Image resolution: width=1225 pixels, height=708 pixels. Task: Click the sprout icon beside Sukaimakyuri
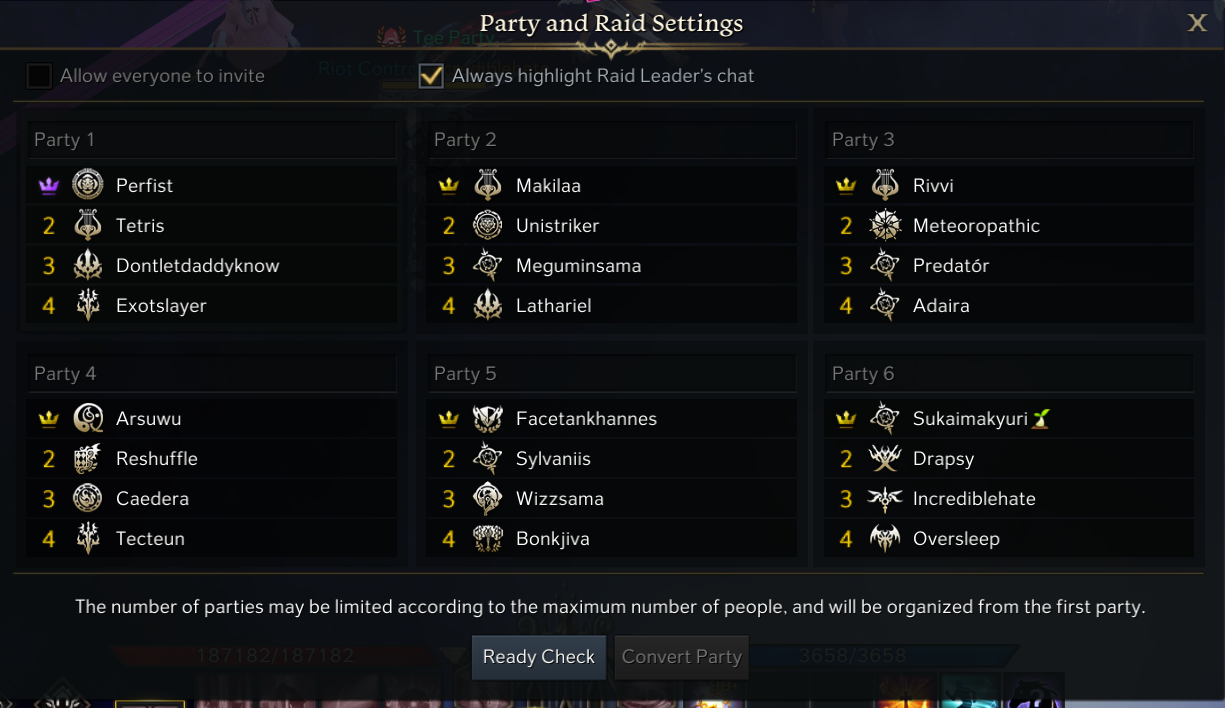click(x=1041, y=418)
